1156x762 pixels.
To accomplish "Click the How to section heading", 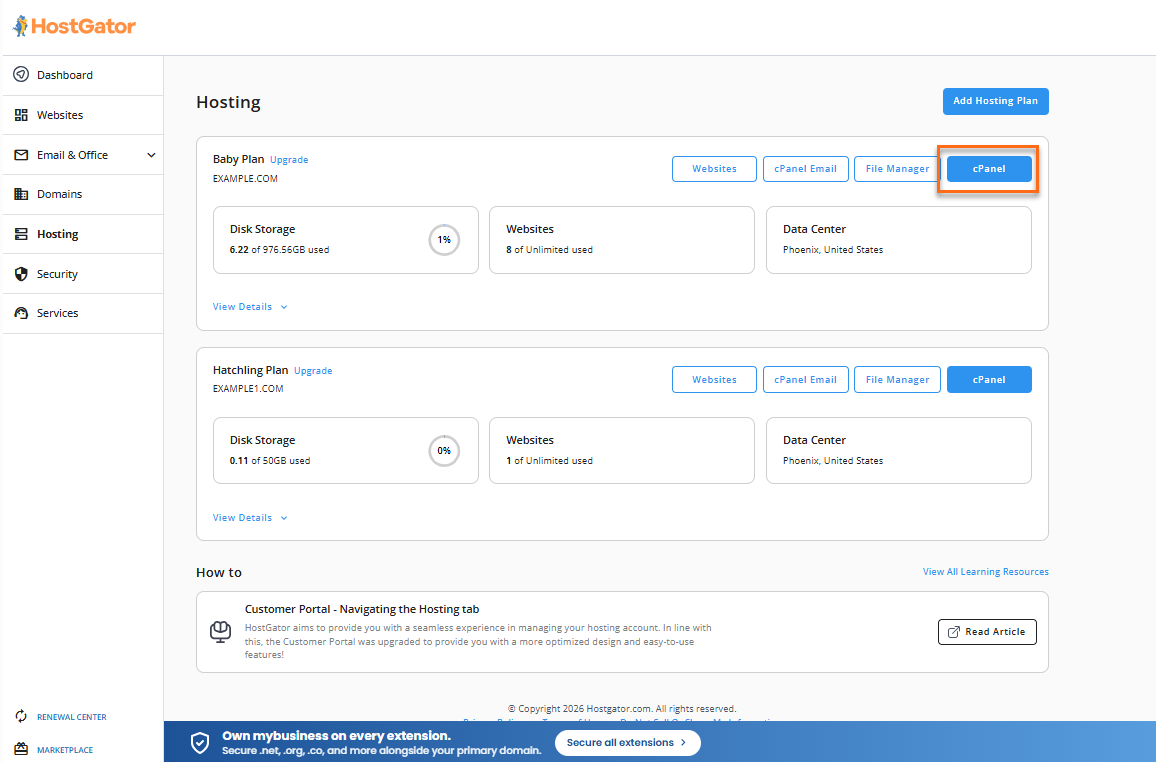I will coord(219,573).
